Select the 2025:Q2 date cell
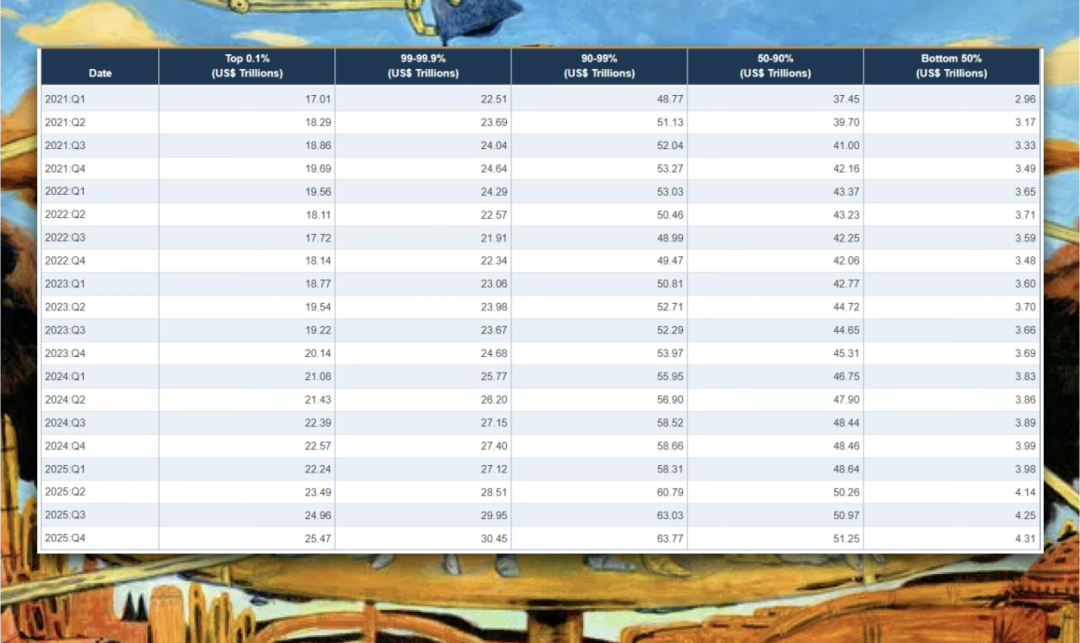 pos(100,492)
